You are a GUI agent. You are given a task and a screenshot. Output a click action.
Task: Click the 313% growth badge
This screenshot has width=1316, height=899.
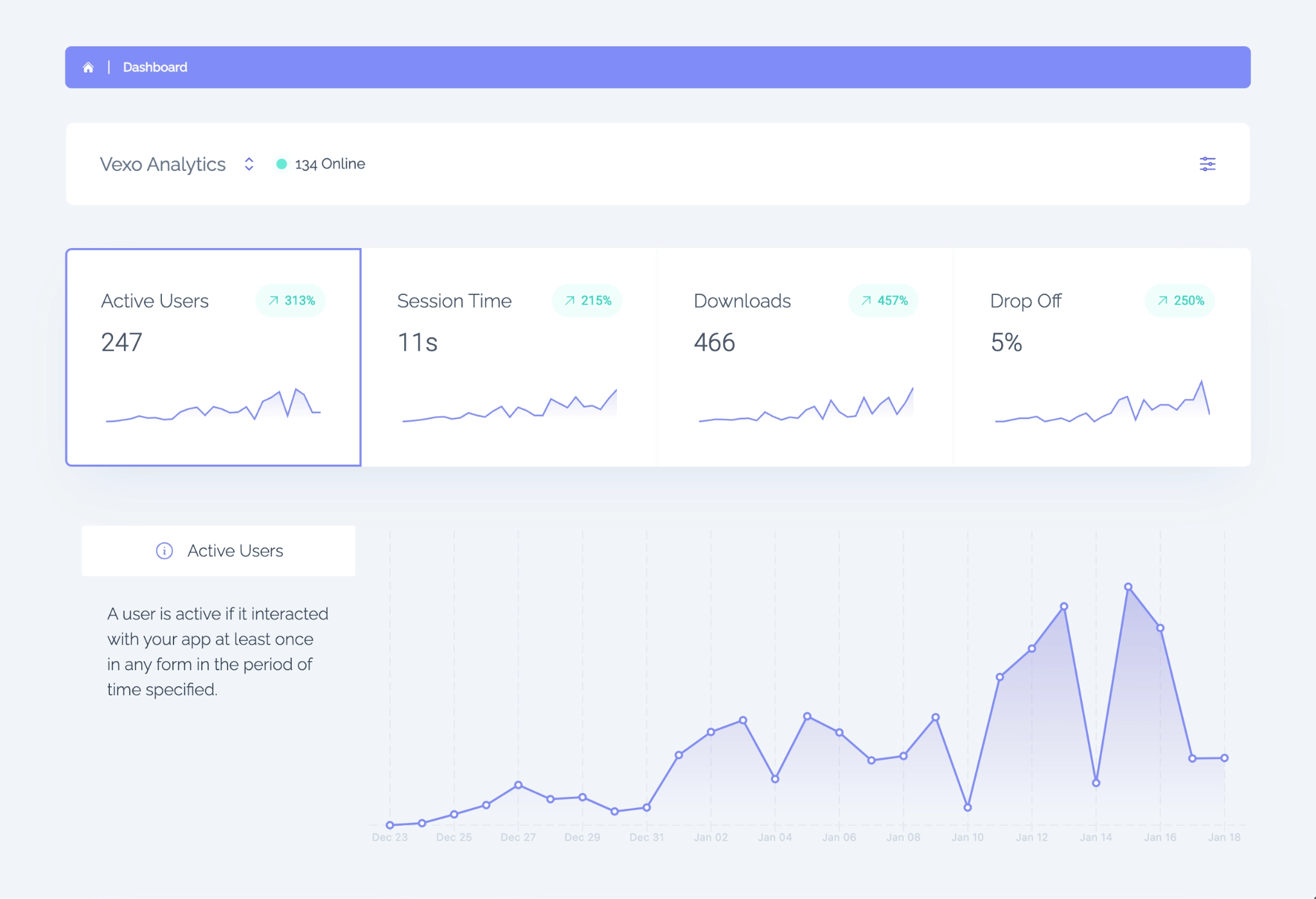(x=290, y=299)
